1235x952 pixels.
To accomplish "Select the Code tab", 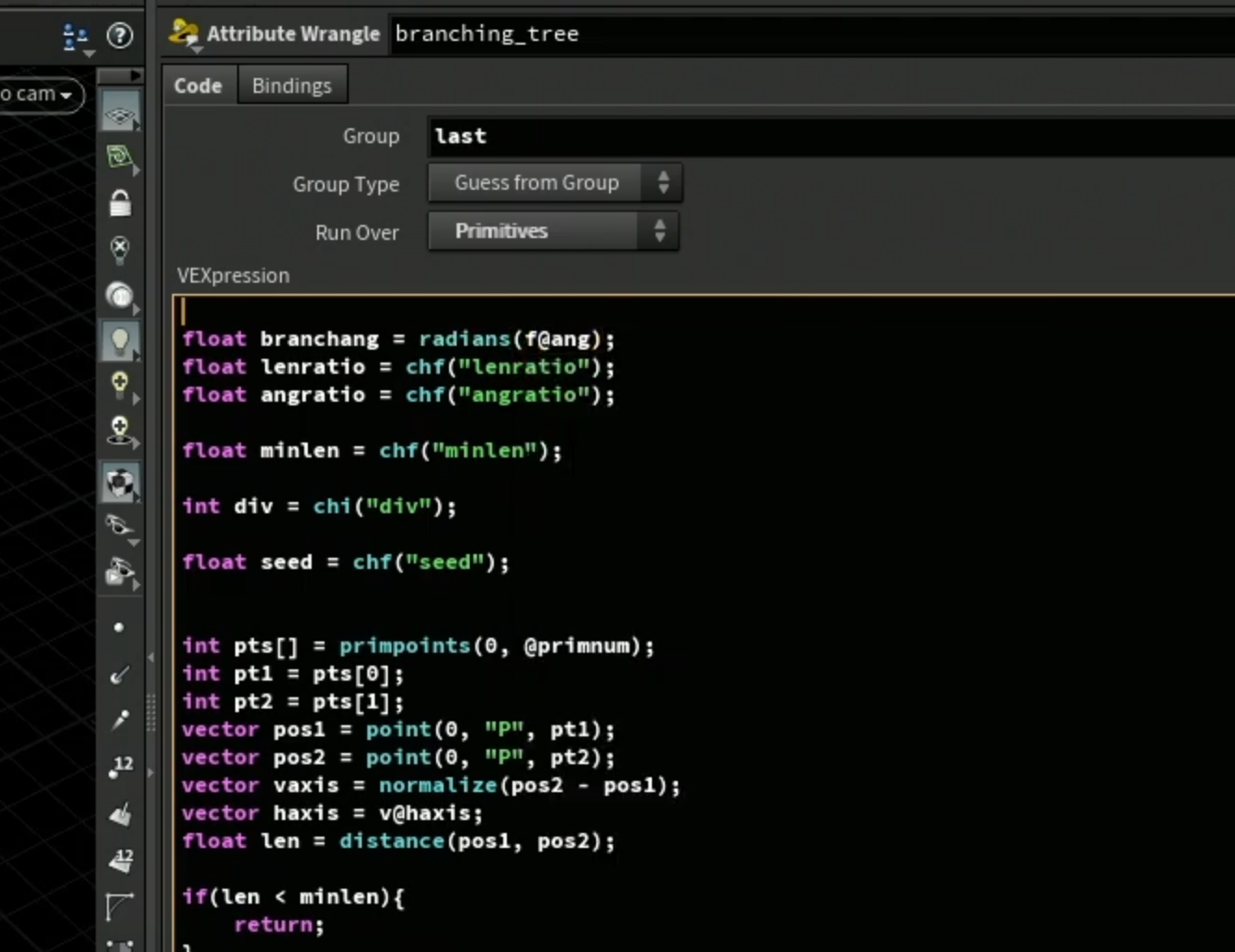I will [198, 86].
